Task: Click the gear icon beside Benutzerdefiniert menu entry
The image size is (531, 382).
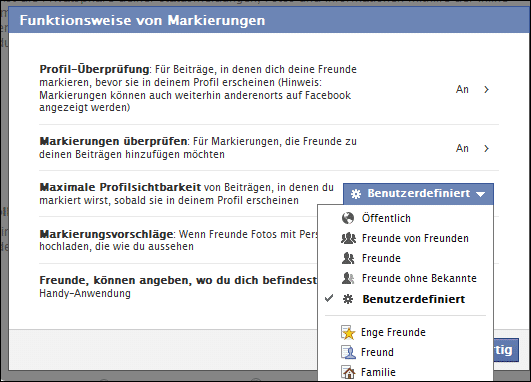Action: [x=348, y=299]
